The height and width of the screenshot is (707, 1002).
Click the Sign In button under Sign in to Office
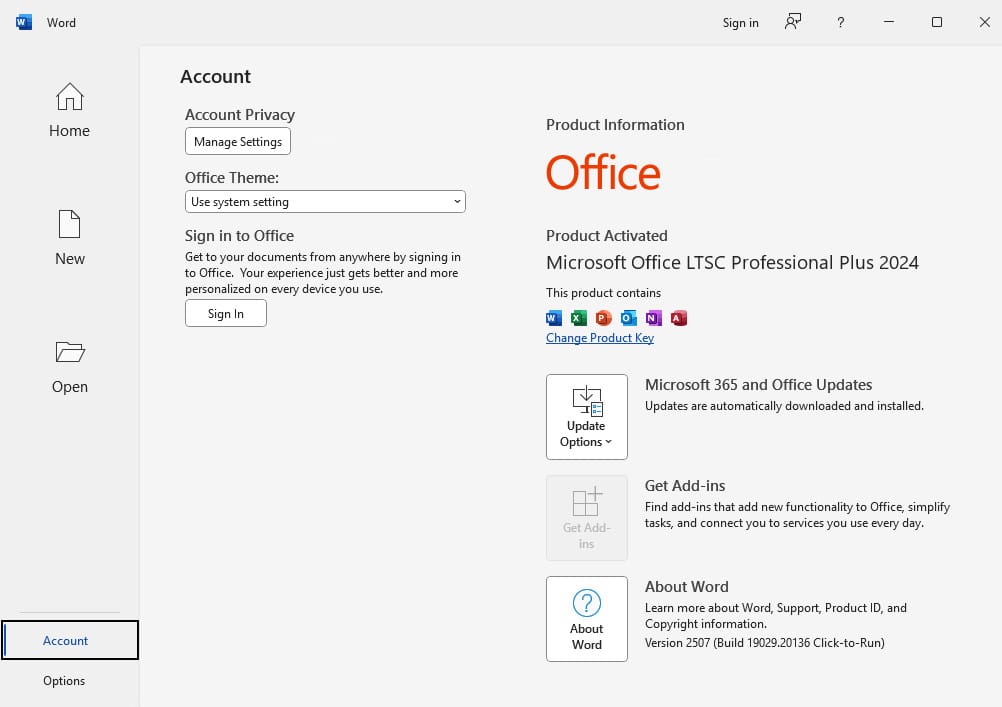pos(226,313)
